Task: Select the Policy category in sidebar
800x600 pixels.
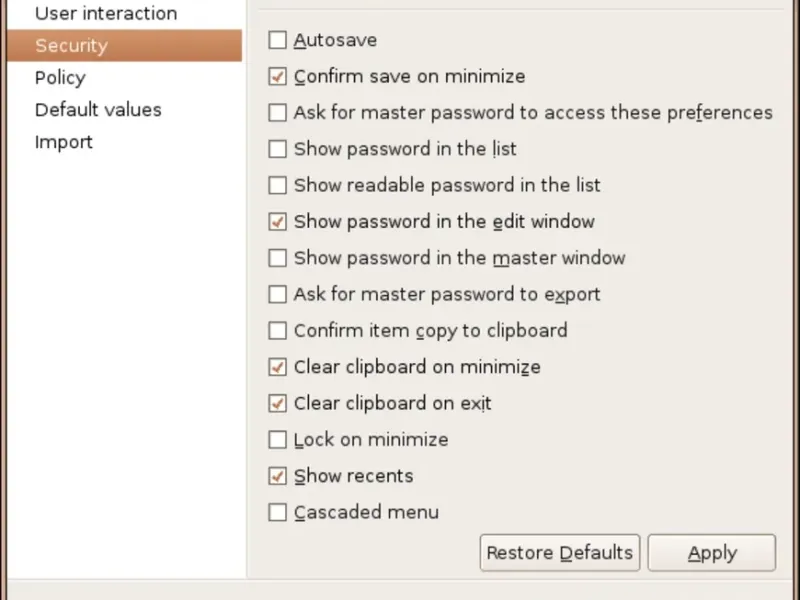Action: coord(60,78)
